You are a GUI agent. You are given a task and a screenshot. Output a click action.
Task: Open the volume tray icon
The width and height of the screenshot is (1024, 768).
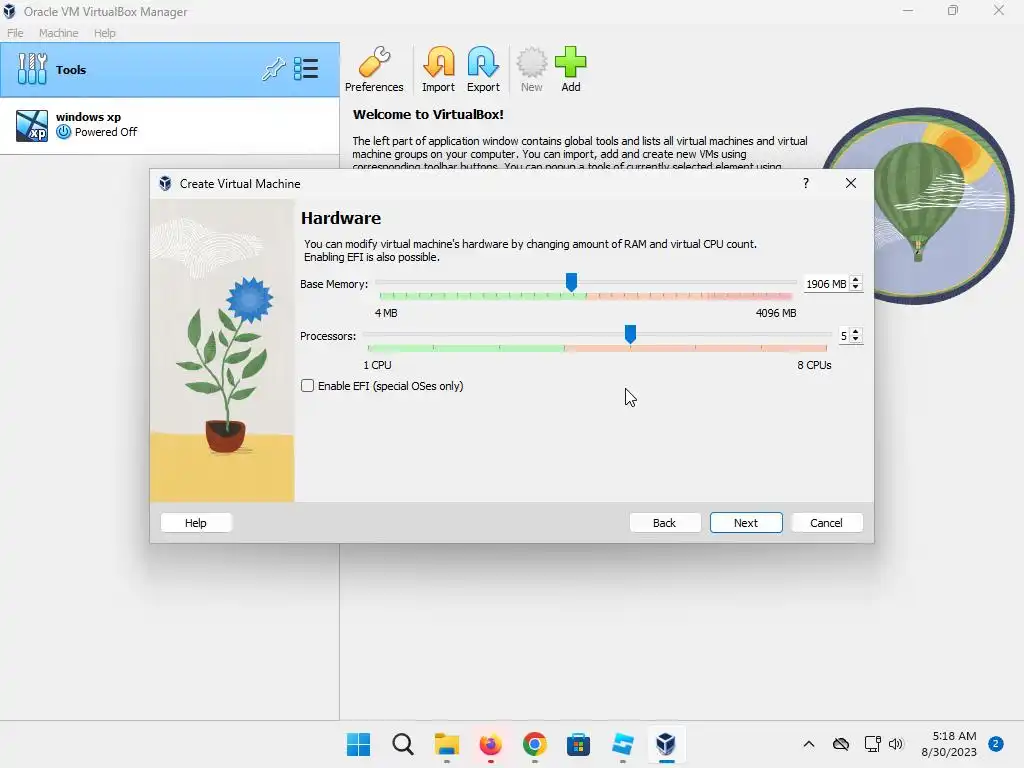pos(896,744)
